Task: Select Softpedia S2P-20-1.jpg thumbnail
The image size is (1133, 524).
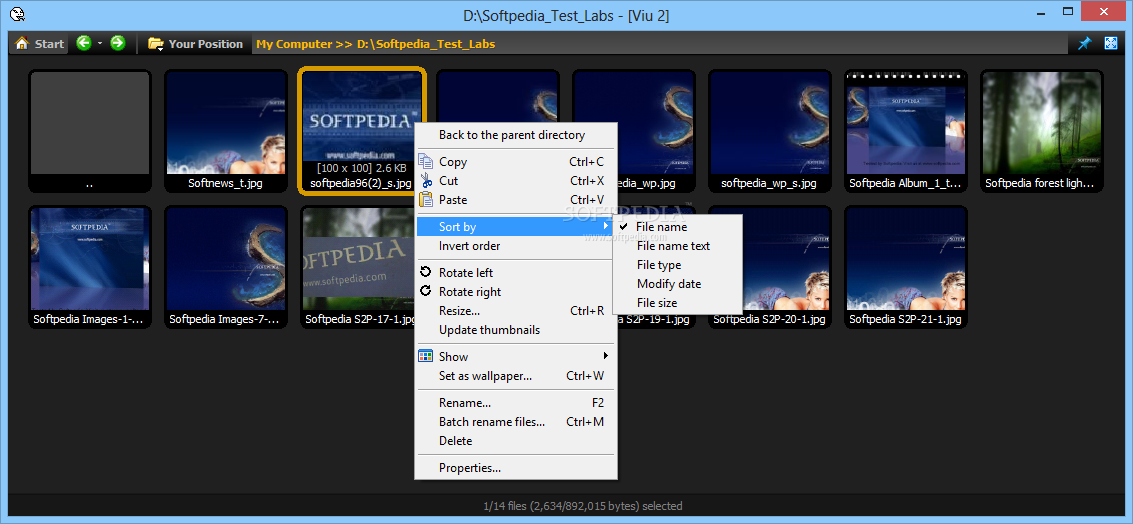Action: pos(769,267)
